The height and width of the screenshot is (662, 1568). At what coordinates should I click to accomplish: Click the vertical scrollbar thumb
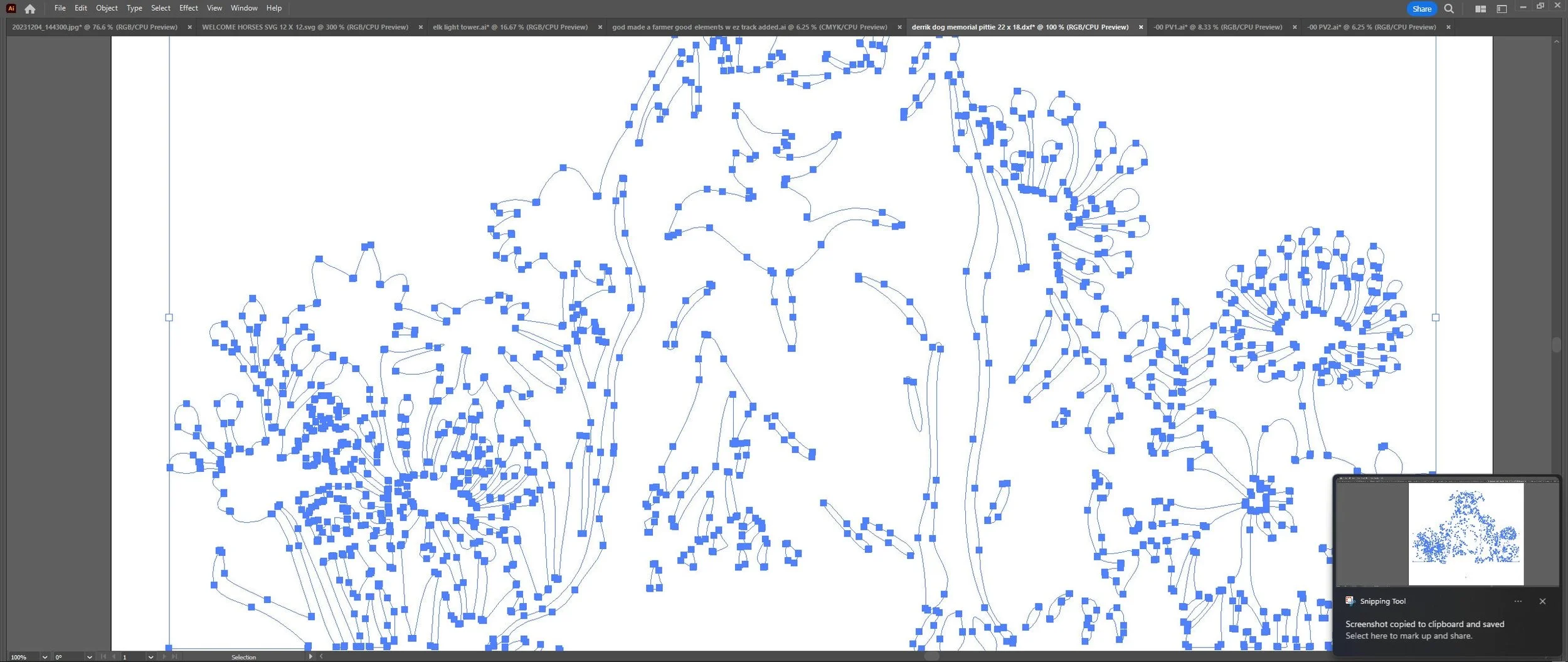(x=1556, y=344)
